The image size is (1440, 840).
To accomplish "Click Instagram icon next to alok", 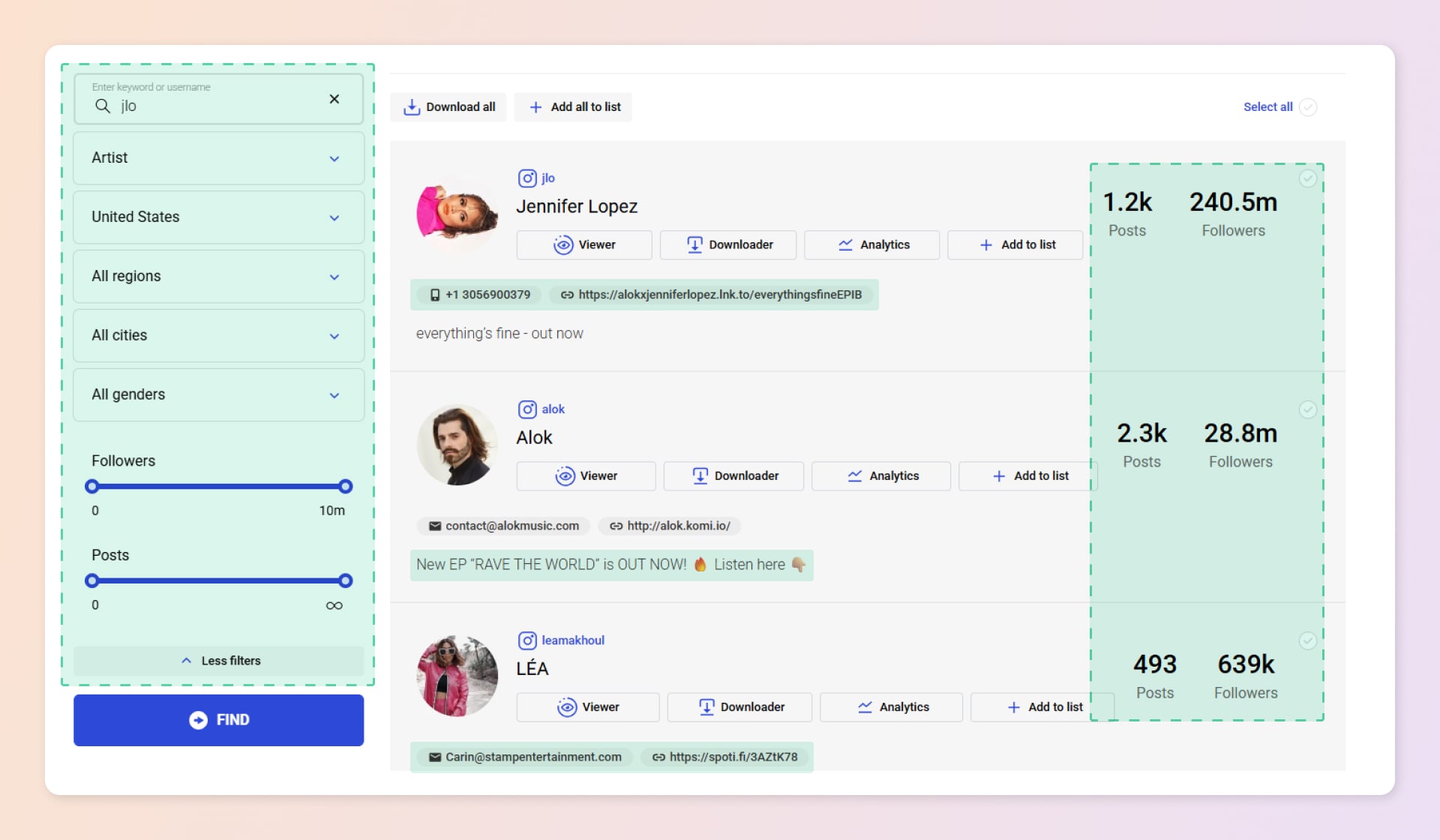I will point(527,409).
